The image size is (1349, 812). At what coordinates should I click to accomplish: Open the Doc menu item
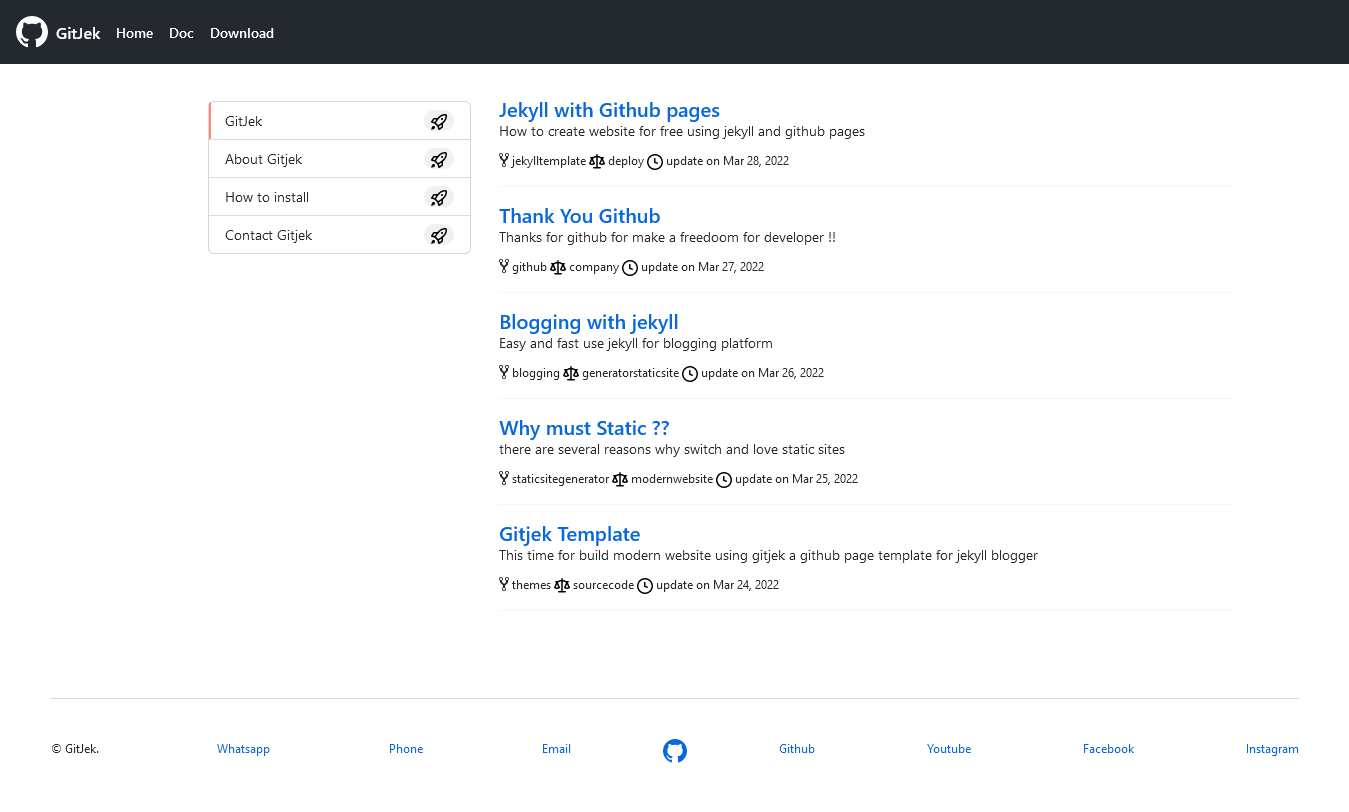(x=181, y=33)
